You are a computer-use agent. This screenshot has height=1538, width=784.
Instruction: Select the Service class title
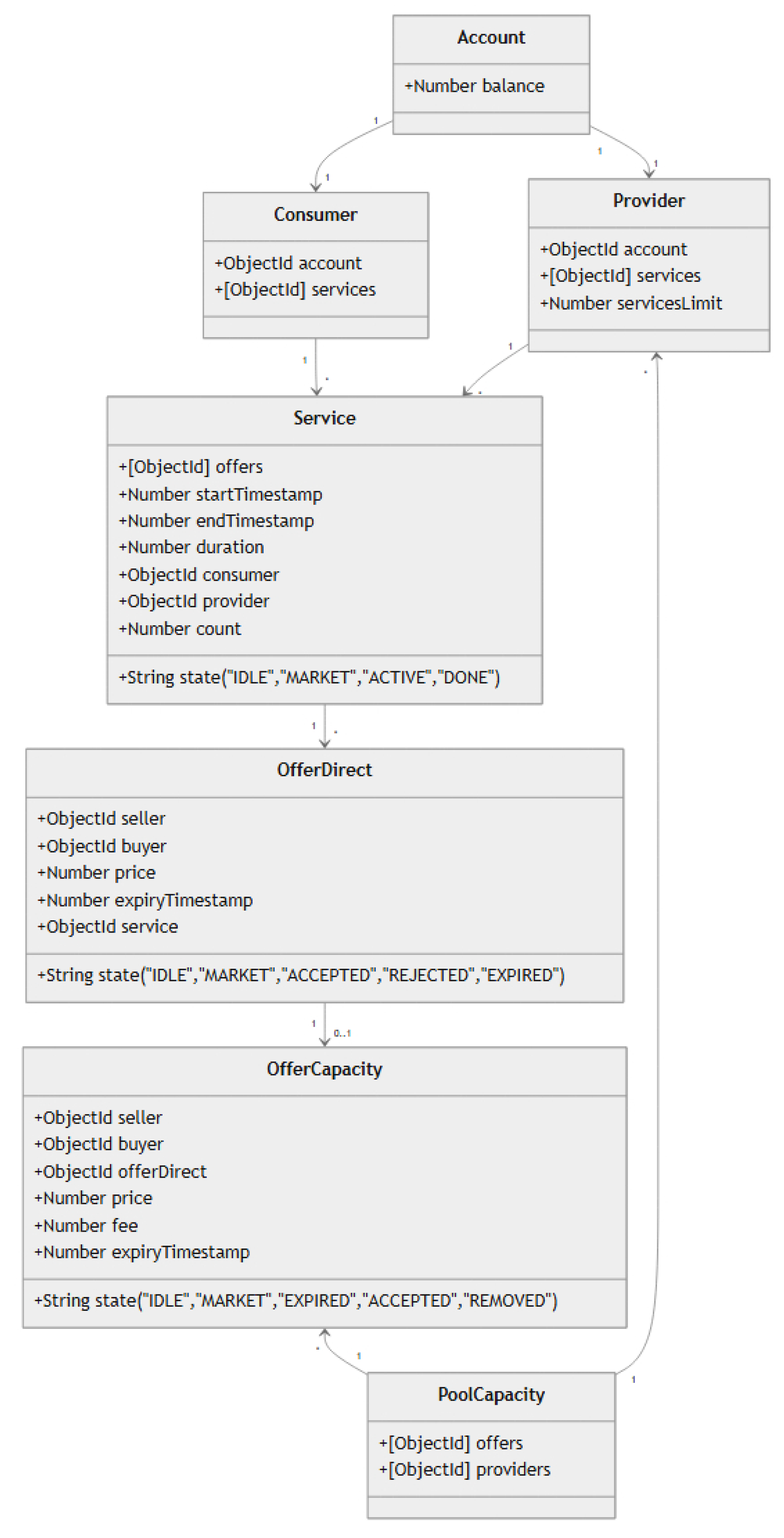tap(324, 418)
